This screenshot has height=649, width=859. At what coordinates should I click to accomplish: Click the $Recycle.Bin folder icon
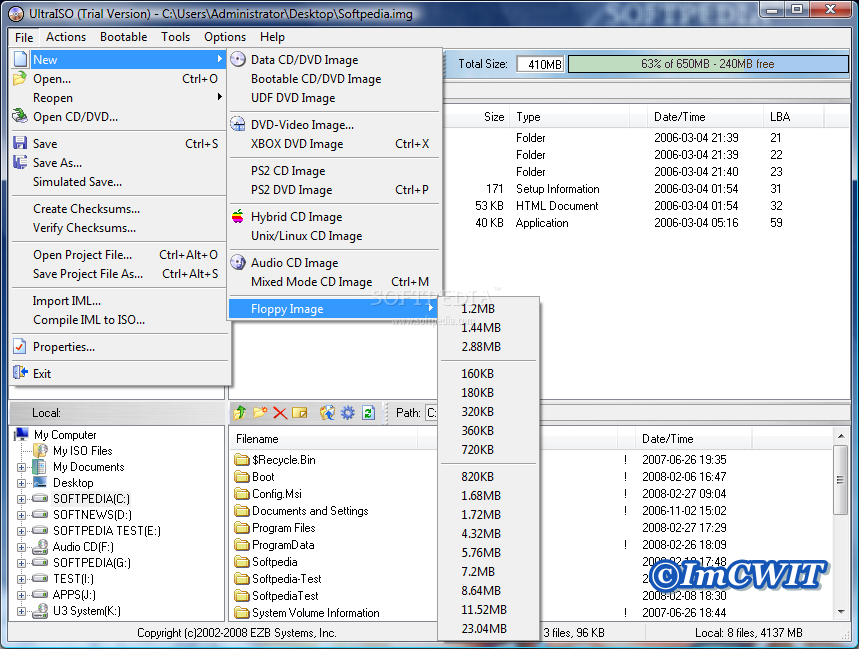(x=242, y=459)
